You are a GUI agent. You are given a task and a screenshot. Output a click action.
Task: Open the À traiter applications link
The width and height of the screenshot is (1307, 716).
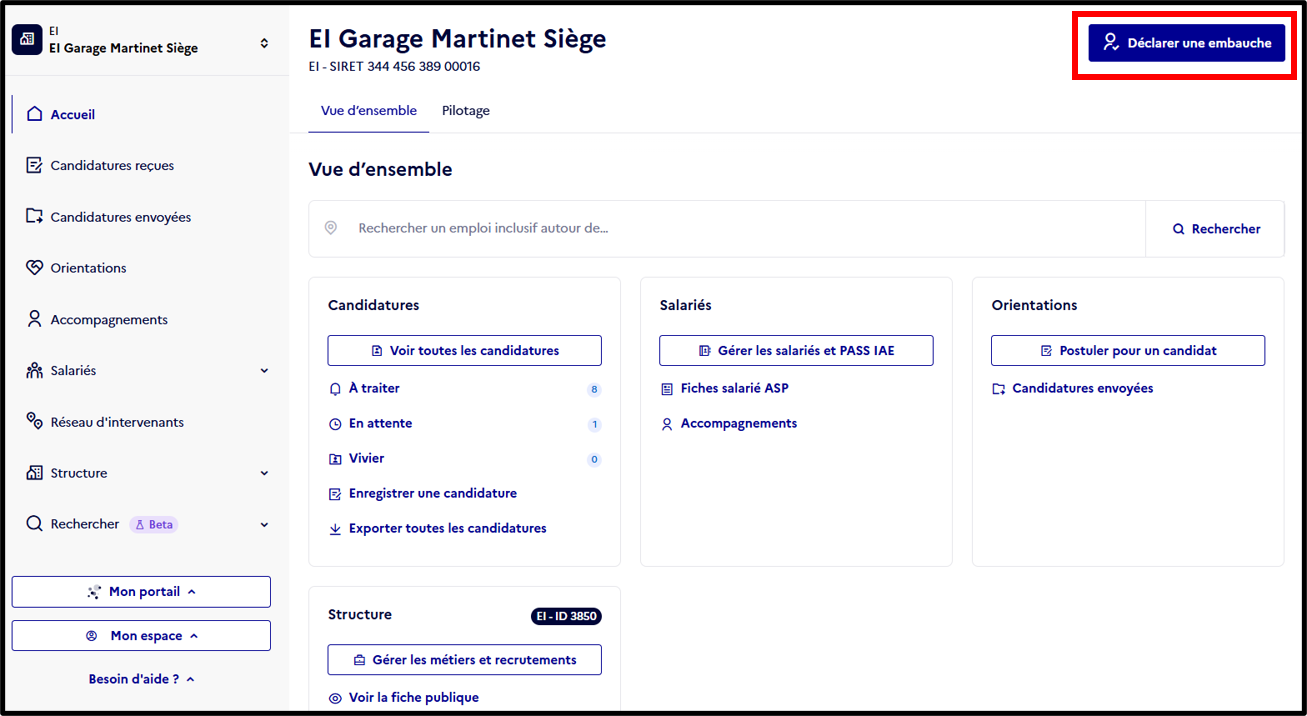coord(374,388)
